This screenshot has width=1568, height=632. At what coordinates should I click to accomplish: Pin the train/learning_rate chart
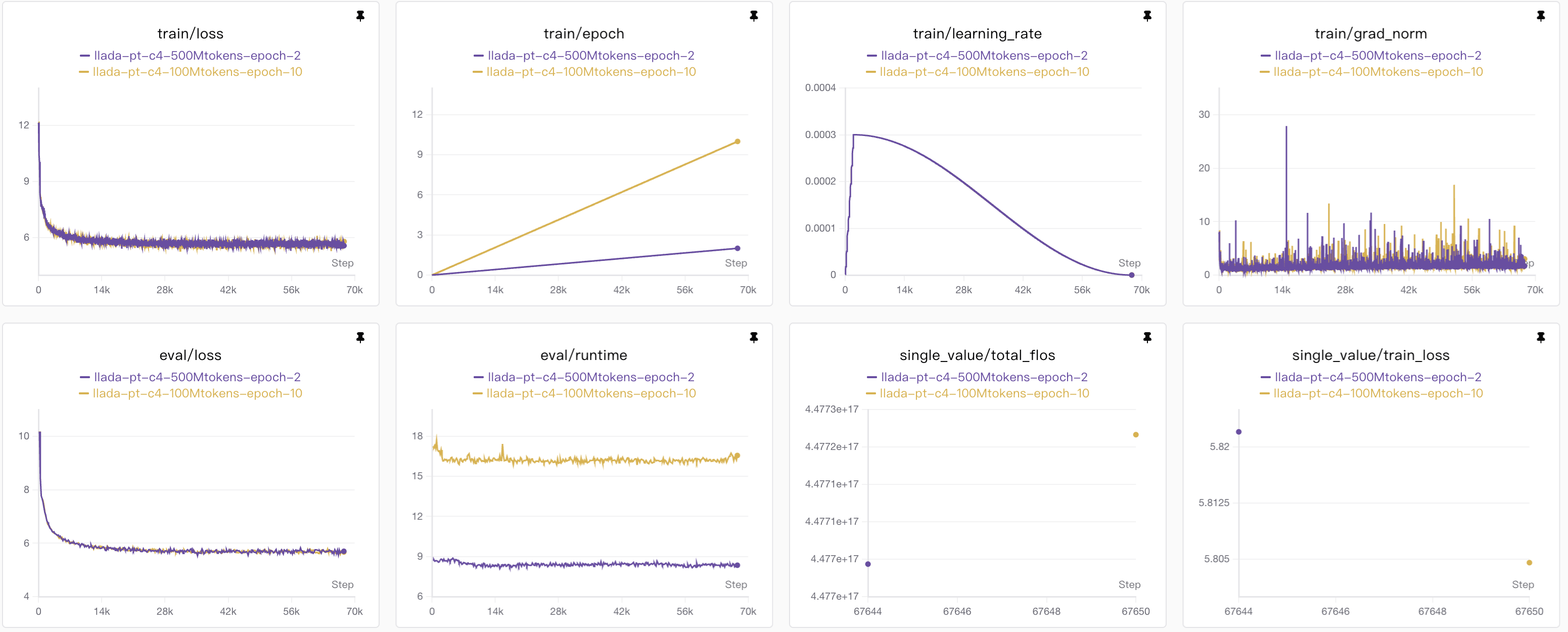coord(1147,16)
